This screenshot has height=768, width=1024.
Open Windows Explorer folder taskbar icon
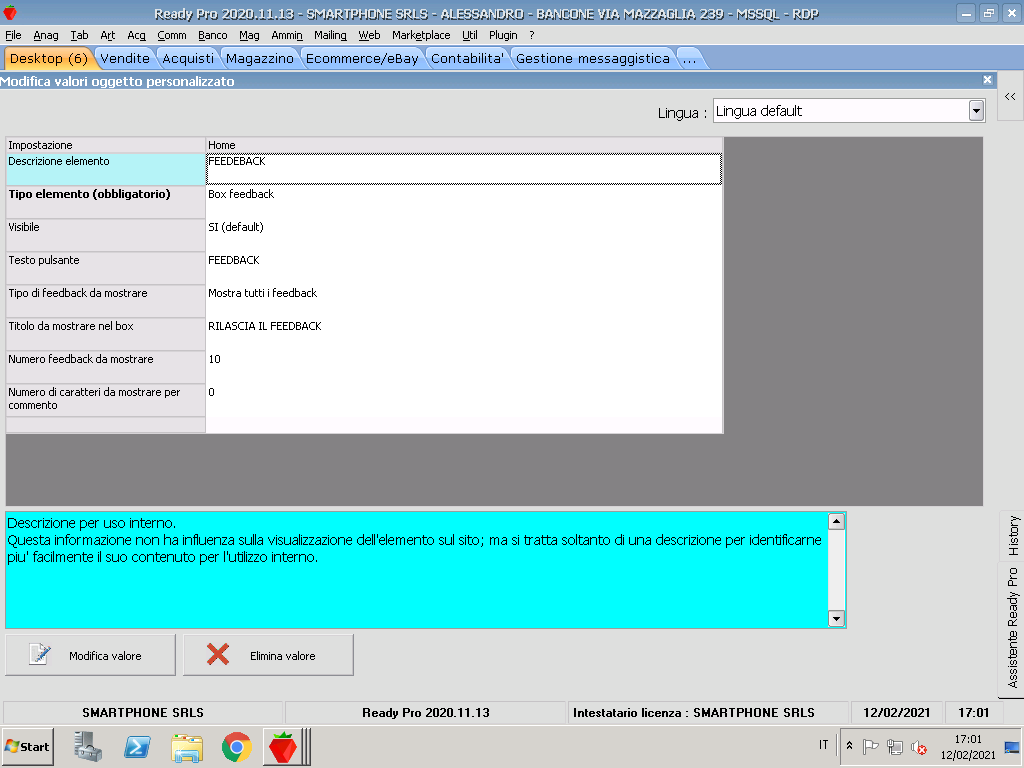click(187, 747)
